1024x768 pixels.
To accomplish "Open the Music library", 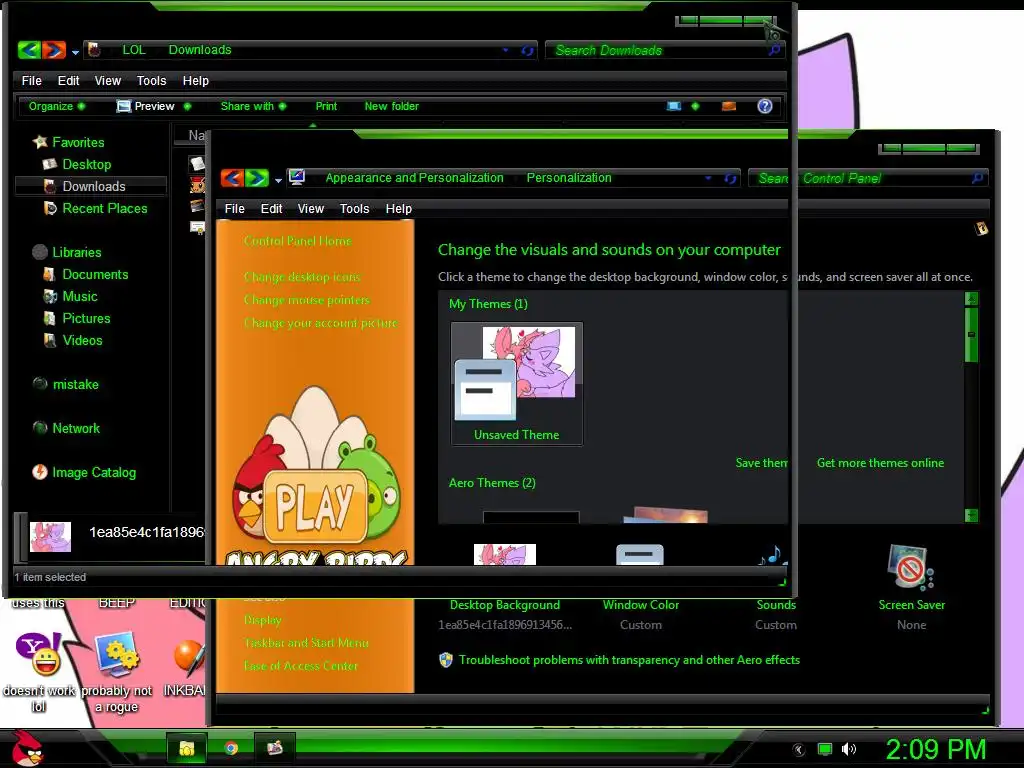I will [x=71, y=296].
